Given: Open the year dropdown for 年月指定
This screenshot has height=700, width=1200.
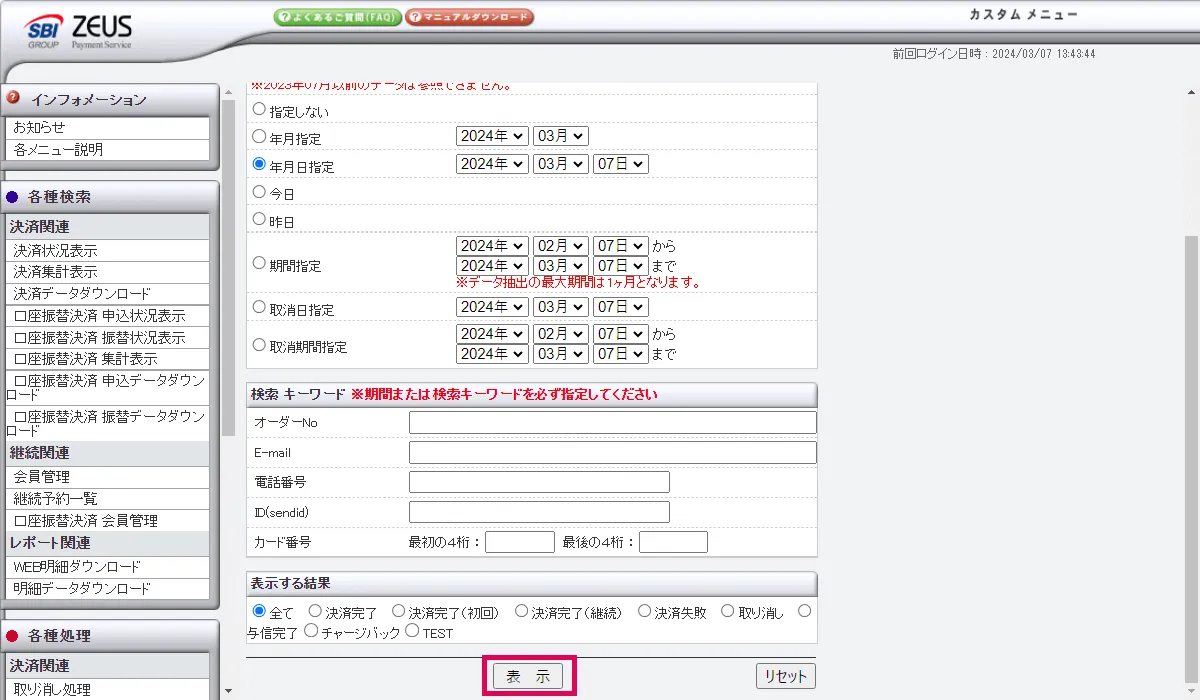Looking at the screenshot, I should click(491, 136).
